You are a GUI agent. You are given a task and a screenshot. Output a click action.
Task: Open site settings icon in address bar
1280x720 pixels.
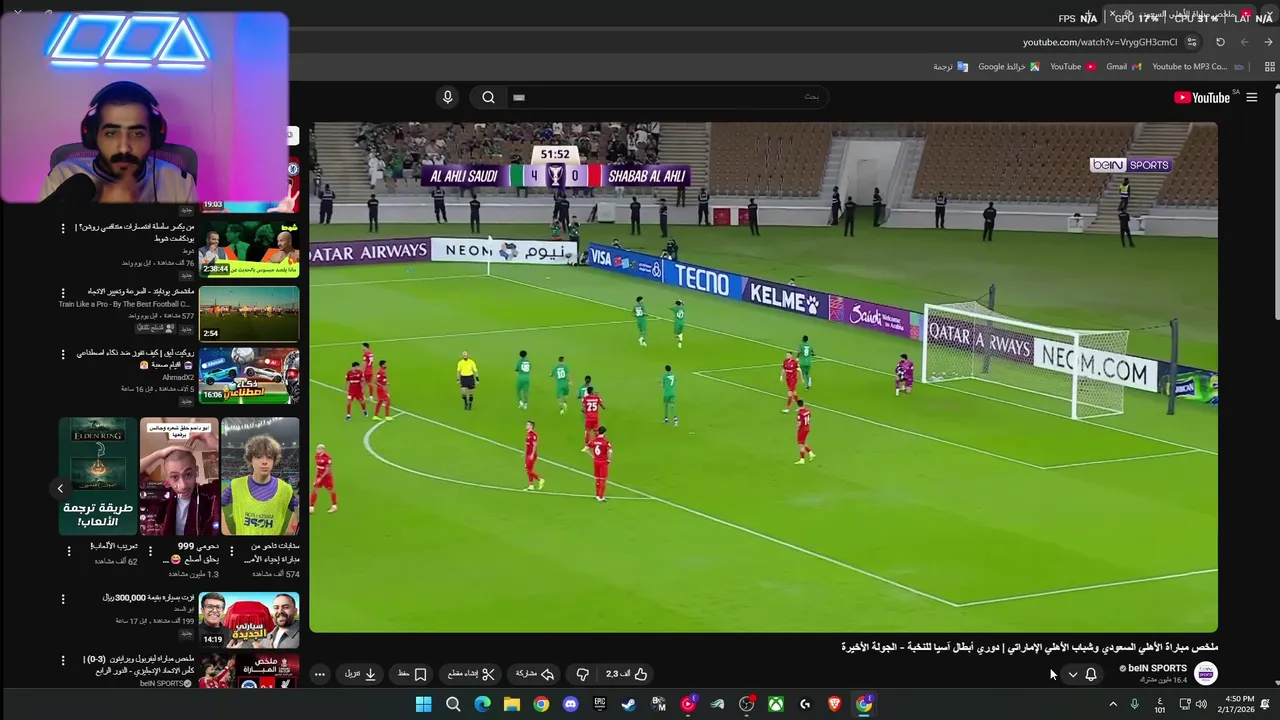1192,42
